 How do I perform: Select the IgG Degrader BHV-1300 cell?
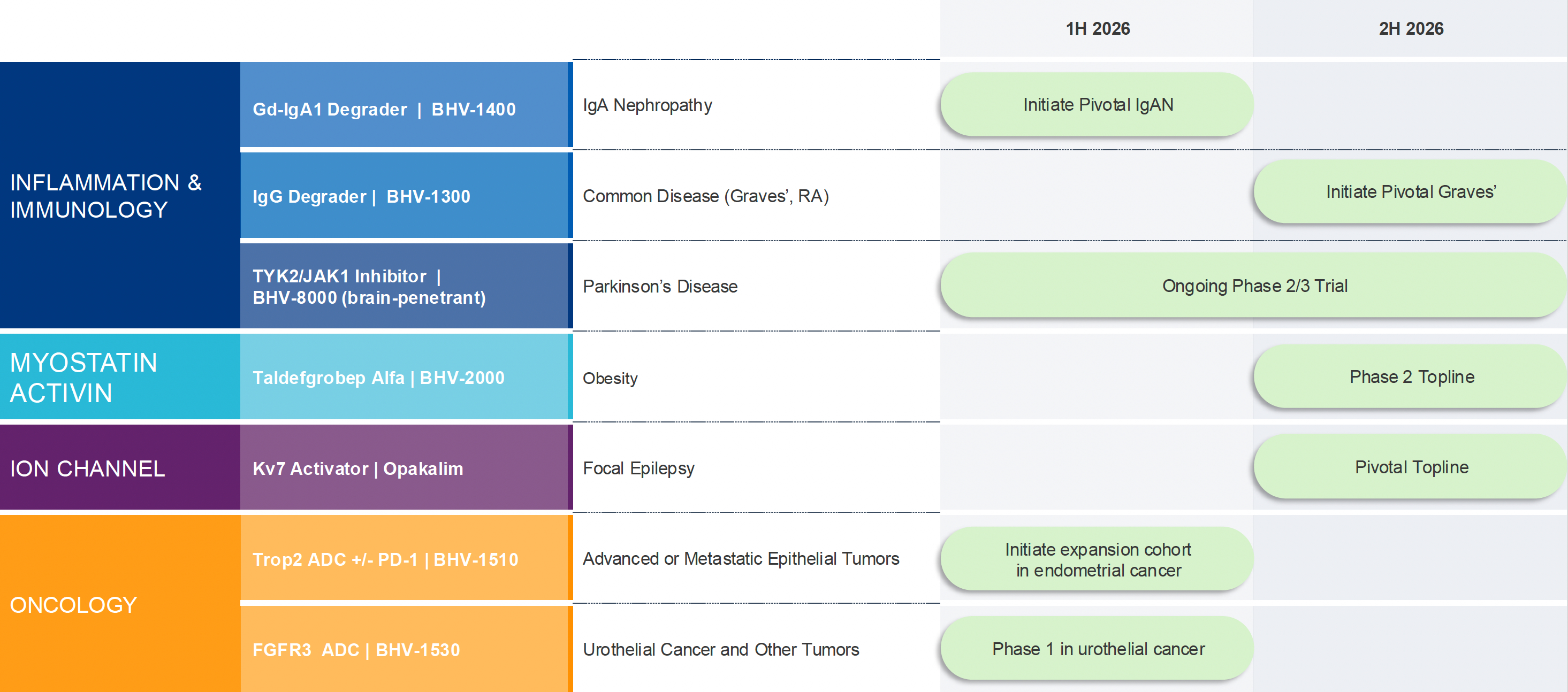(405, 196)
